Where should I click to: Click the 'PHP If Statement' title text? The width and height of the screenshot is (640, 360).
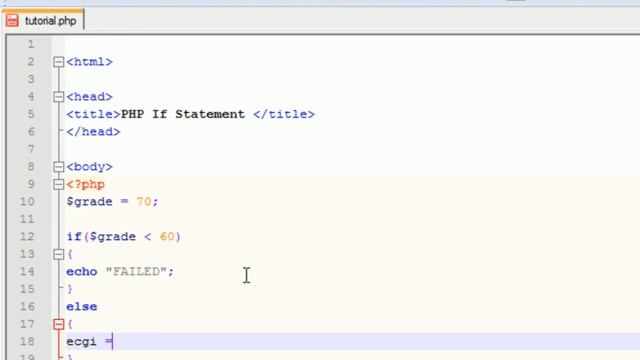(x=183, y=114)
